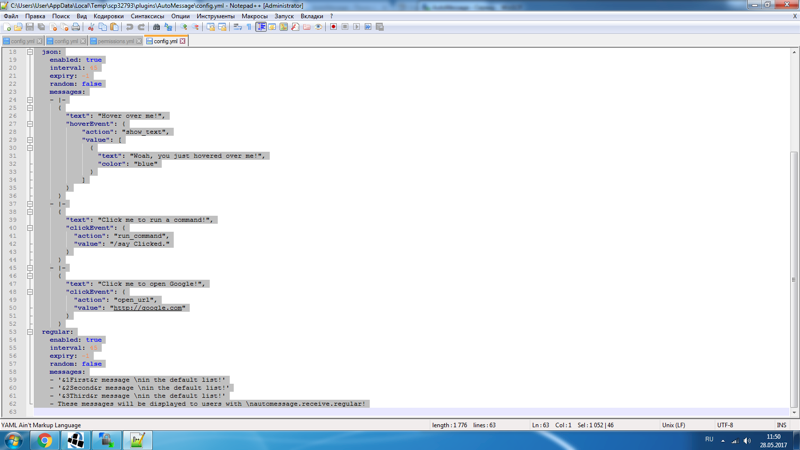Collapse the hoverEvent fold marker
The width and height of the screenshot is (800, 450).
30,124
